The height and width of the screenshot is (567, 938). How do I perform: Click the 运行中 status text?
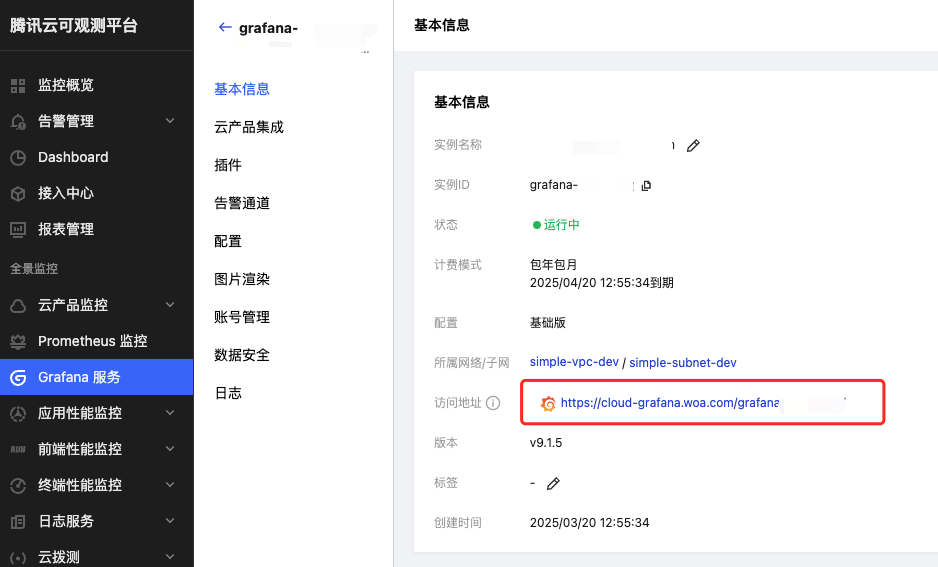(561, 225)
